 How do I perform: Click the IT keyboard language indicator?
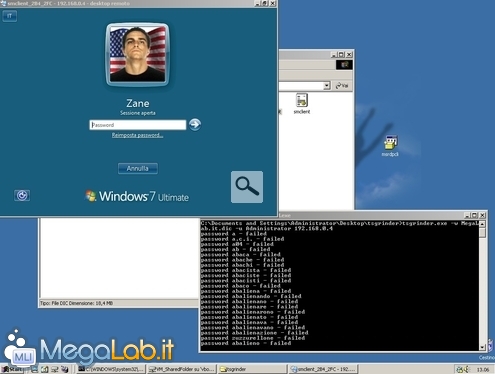(10, 16)
